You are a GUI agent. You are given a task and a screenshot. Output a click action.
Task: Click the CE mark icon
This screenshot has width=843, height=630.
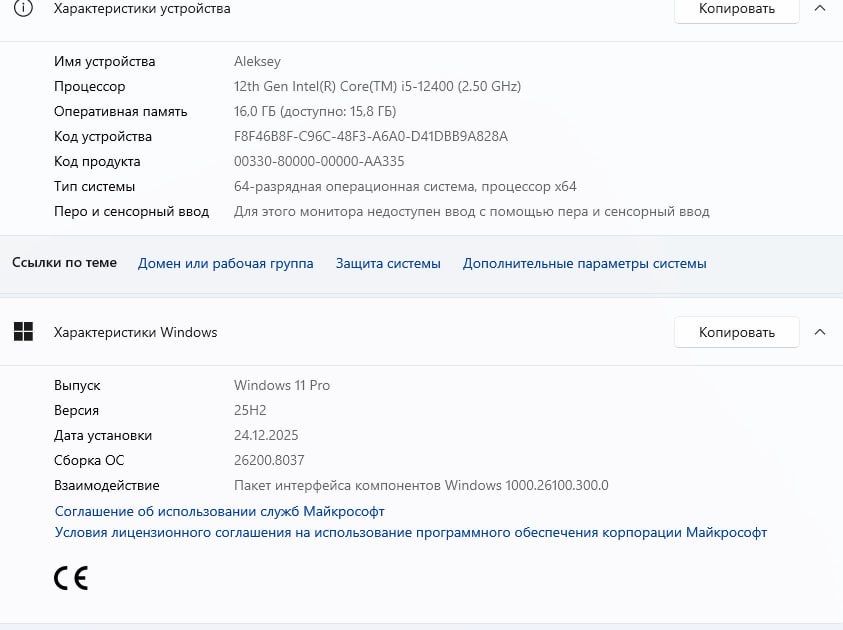[x=71, y=578]
